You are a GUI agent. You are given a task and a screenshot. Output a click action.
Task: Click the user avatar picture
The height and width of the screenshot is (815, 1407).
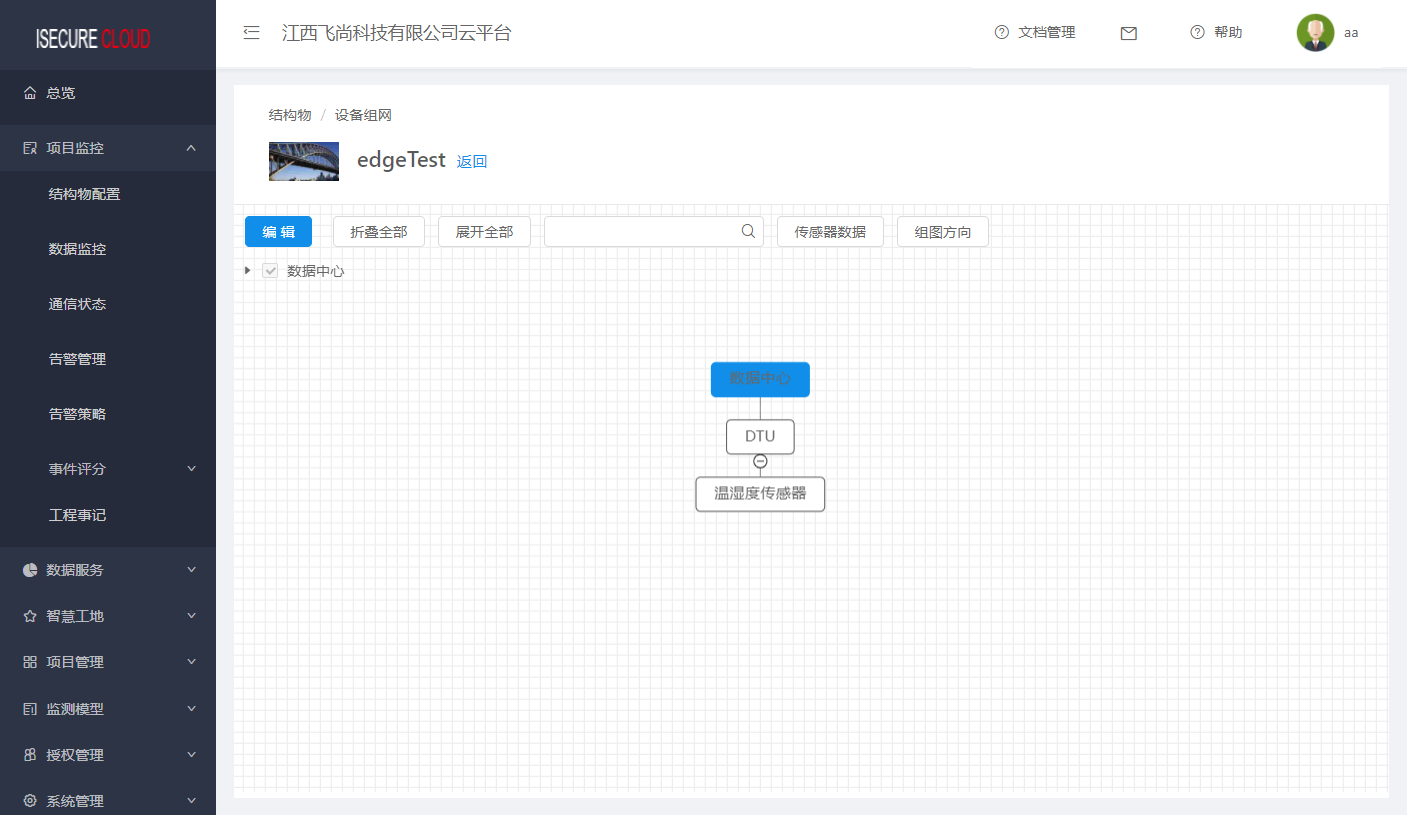(x=1315, y=33)
